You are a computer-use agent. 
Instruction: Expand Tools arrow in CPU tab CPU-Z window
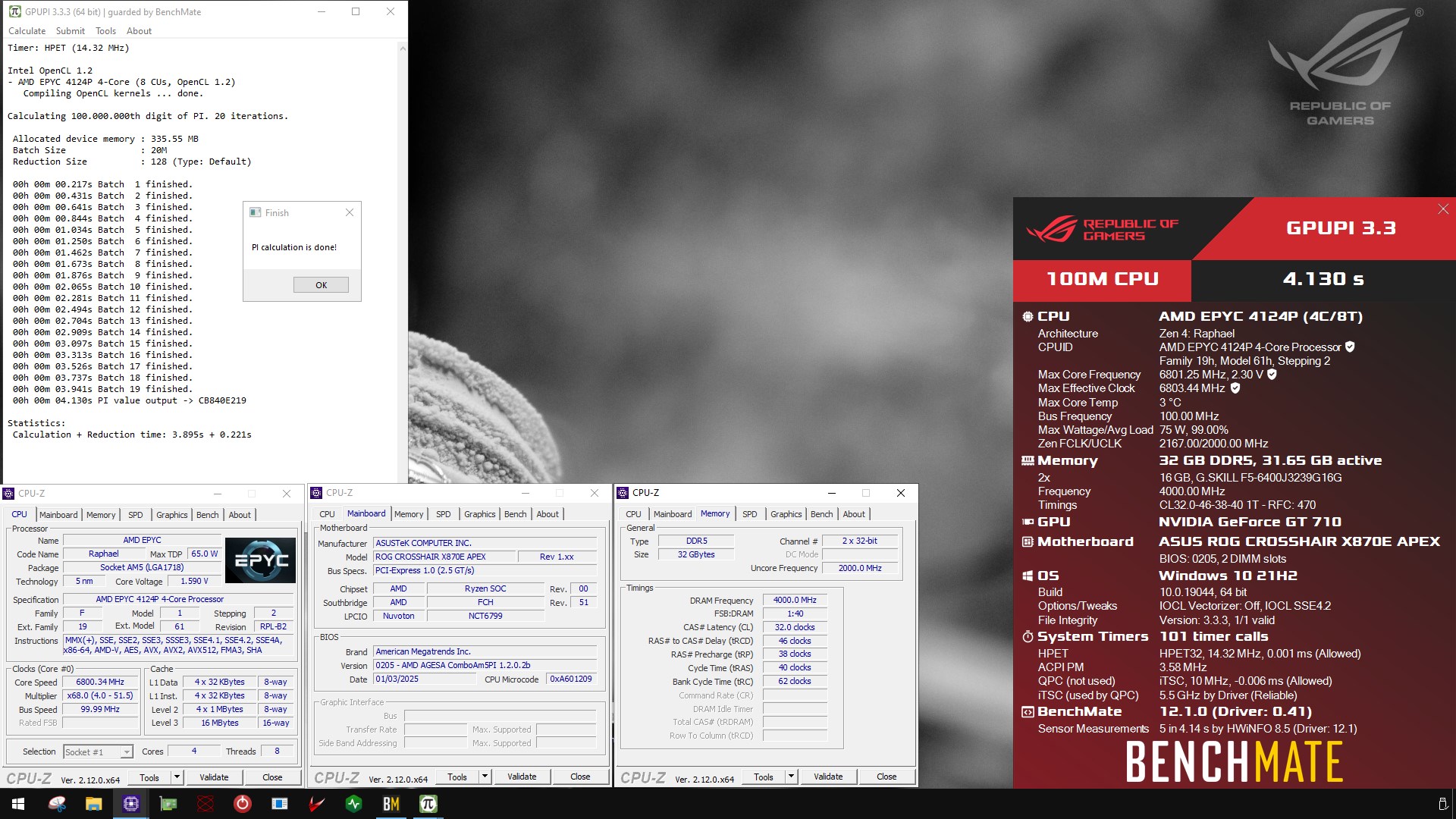coord(177,777)
